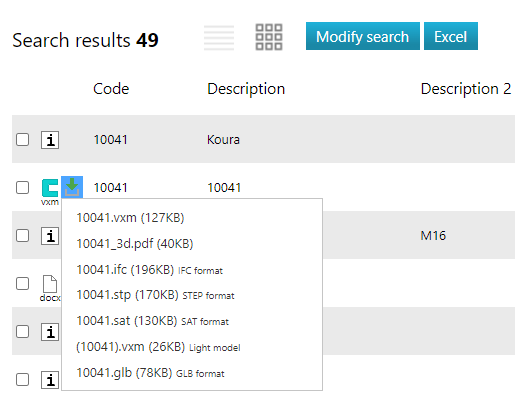Switch to grid view icon
Viewport: 515px width, 400px height.
click(269, 37)
